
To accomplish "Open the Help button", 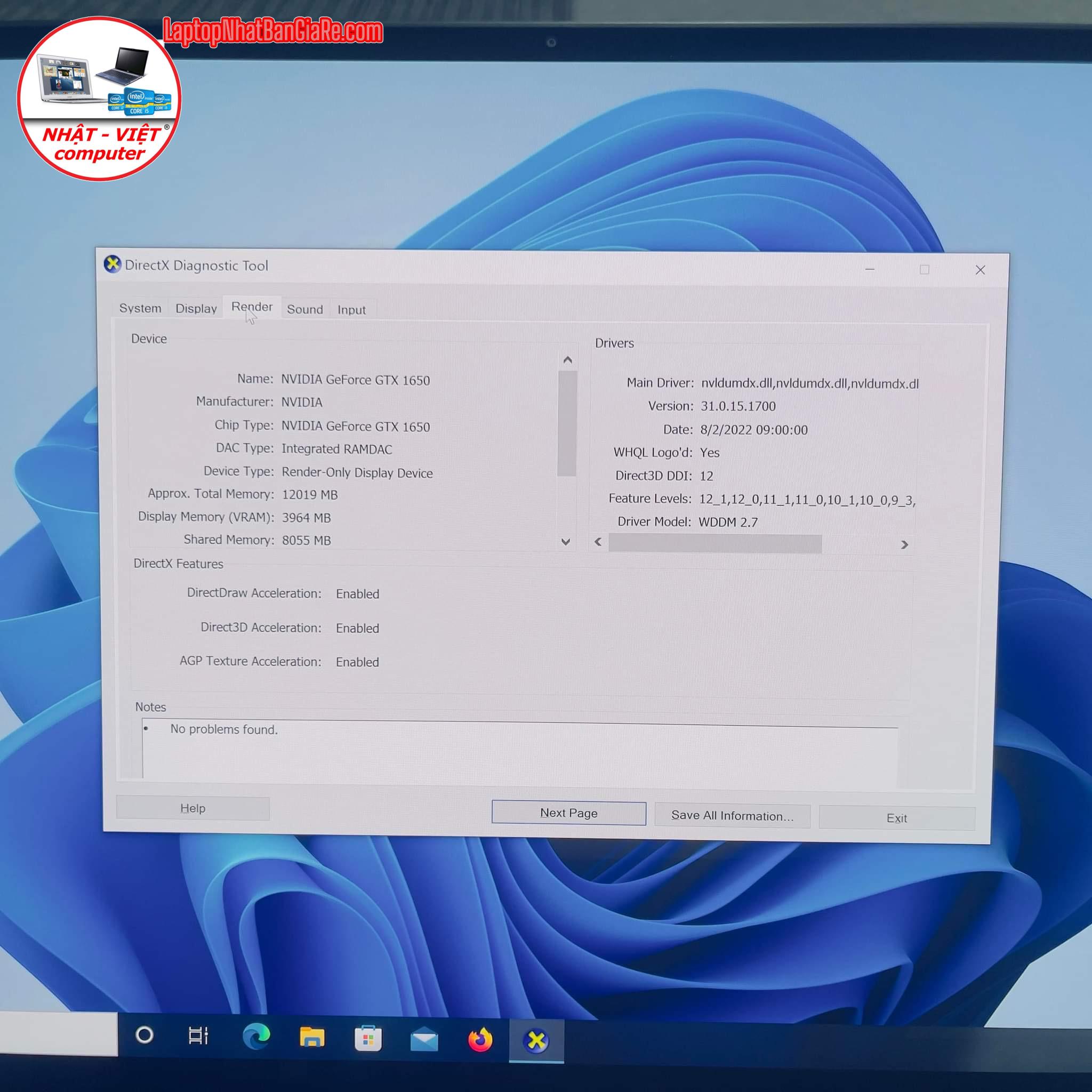I will (192, 808).
